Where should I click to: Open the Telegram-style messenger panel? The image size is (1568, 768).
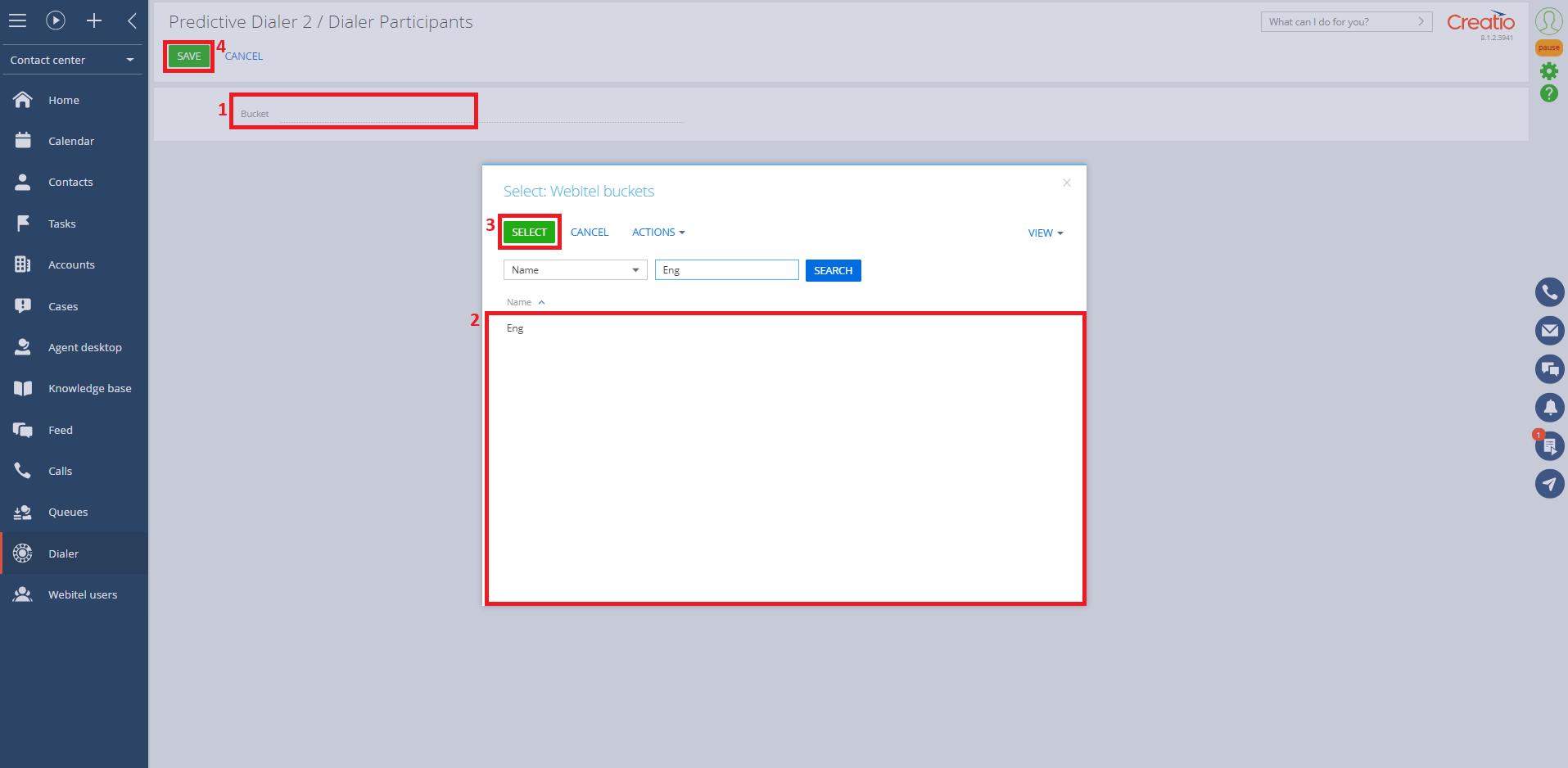[1550, 484]
